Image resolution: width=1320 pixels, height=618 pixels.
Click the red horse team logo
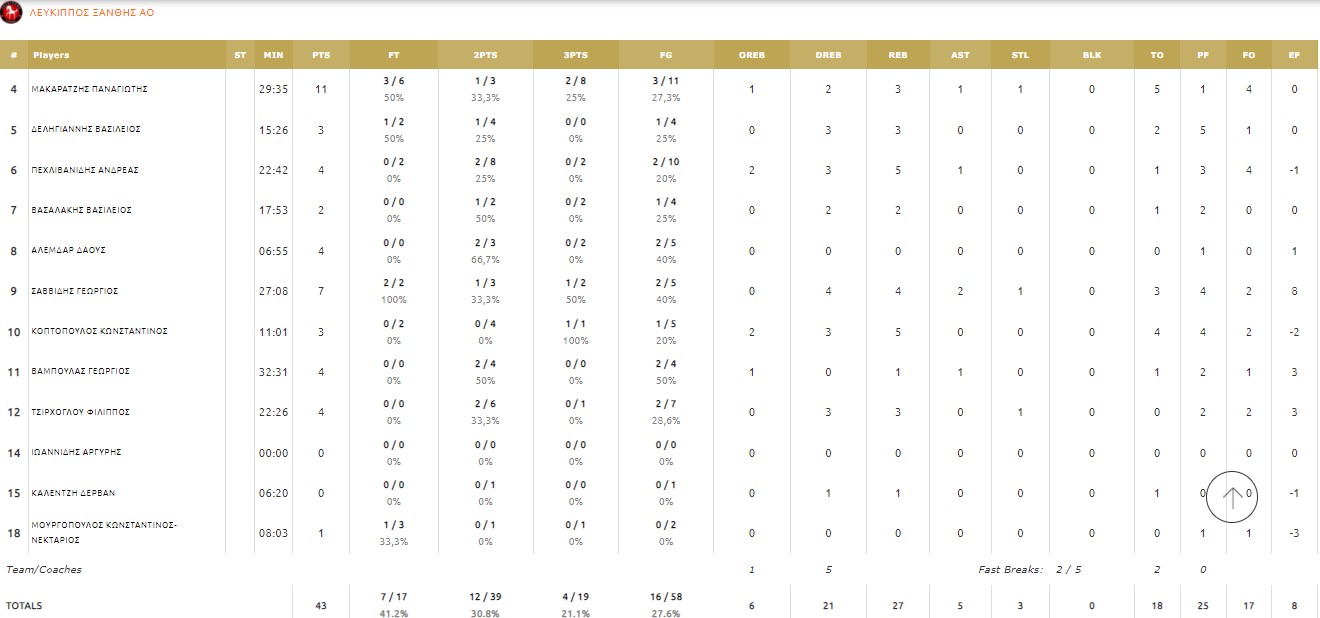tap(13, 13)
